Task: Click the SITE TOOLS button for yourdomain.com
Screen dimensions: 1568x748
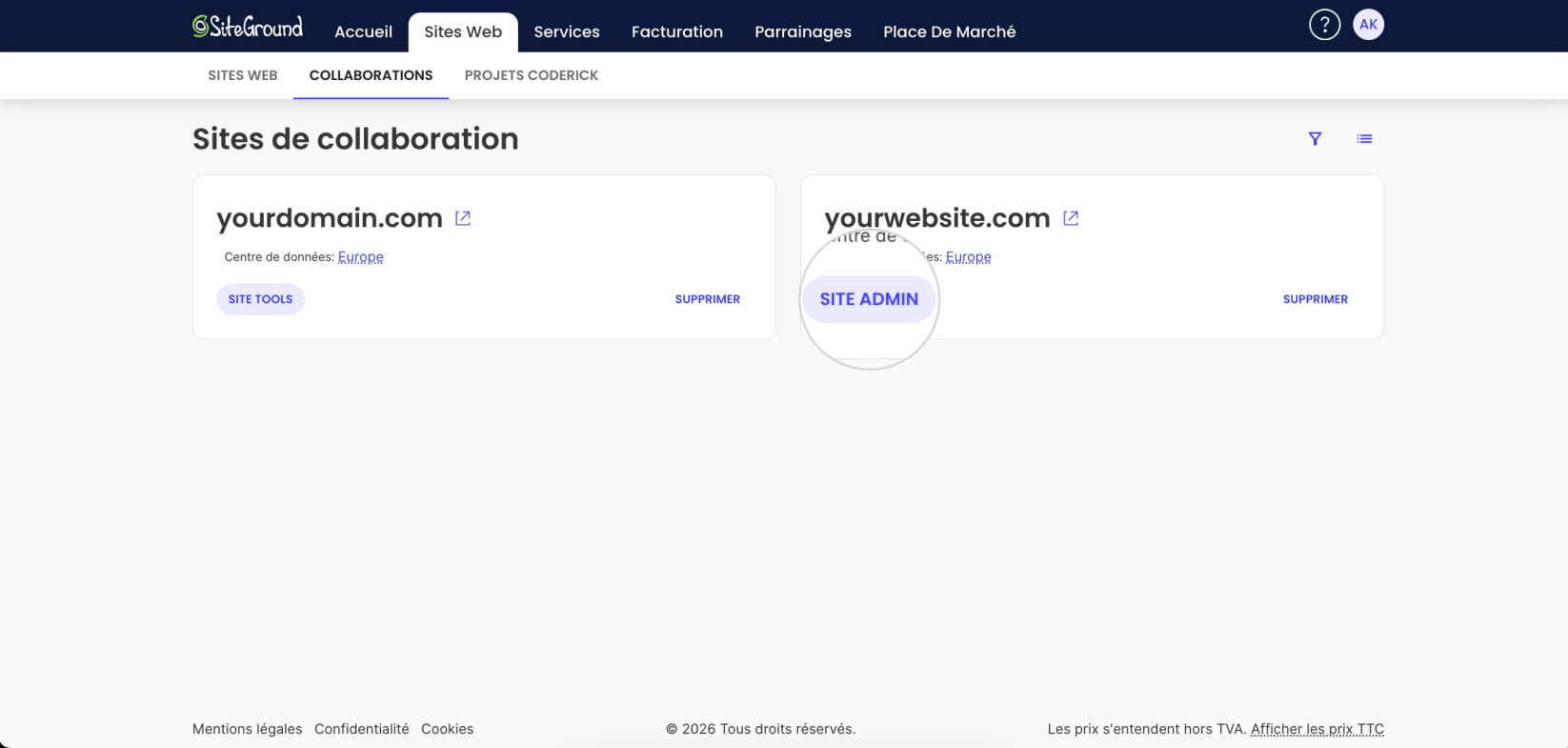Action: [260, 299]
